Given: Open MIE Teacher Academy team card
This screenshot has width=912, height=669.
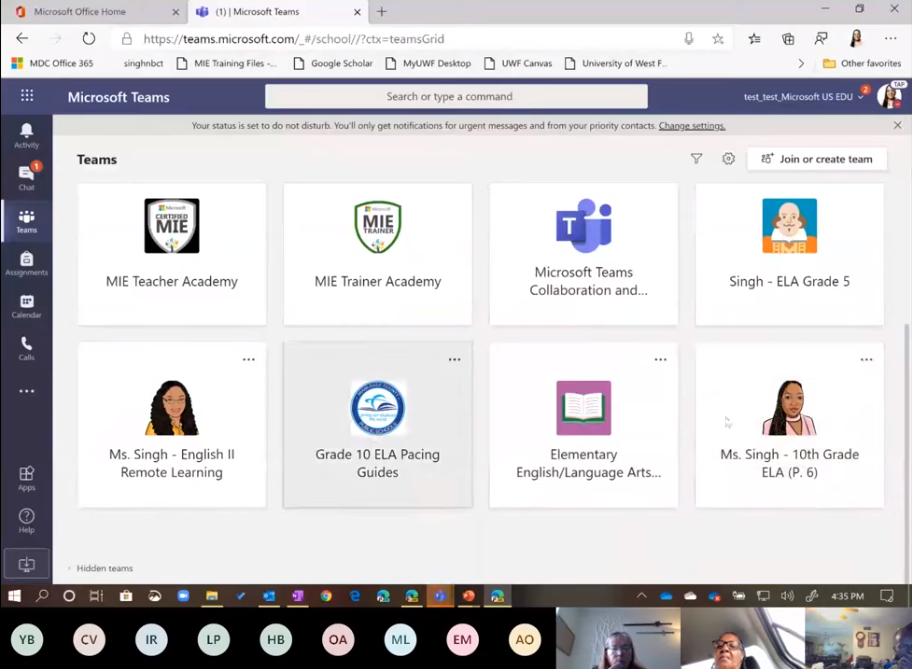Looking at the screenshot, I should tap(172, 254).
